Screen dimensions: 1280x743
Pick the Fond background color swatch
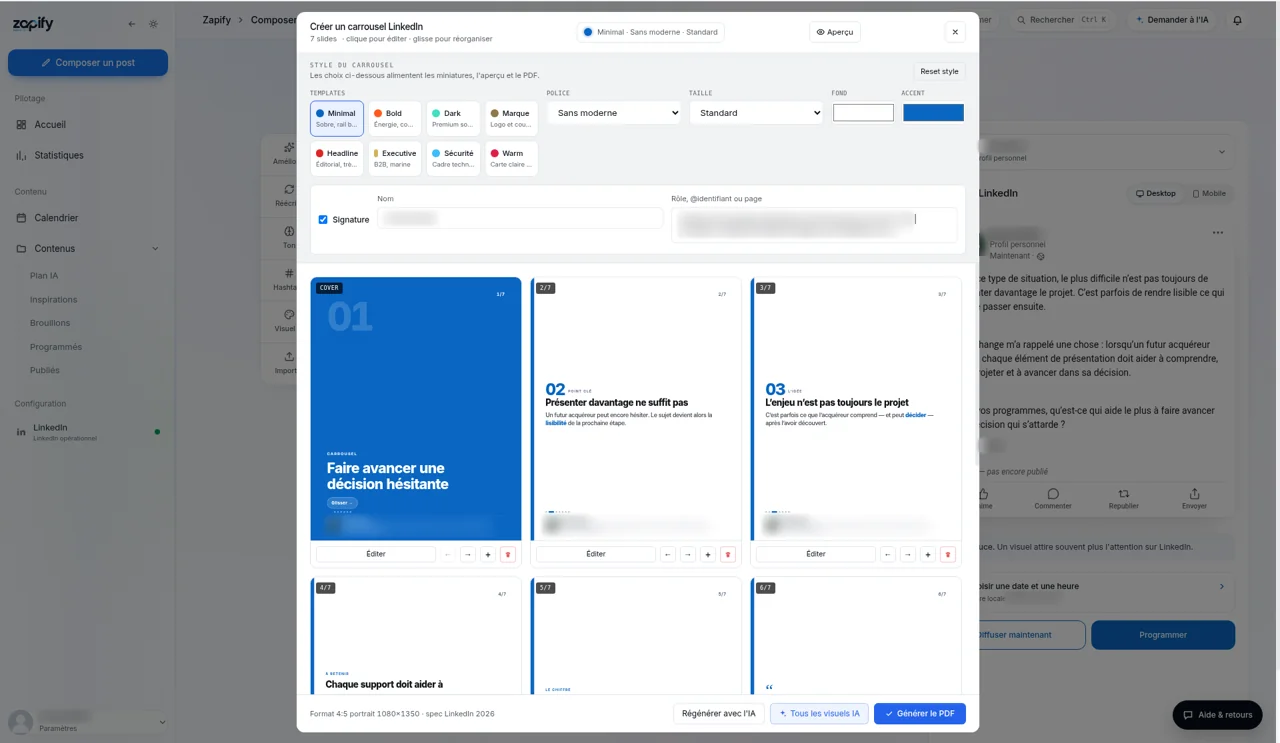863,113
